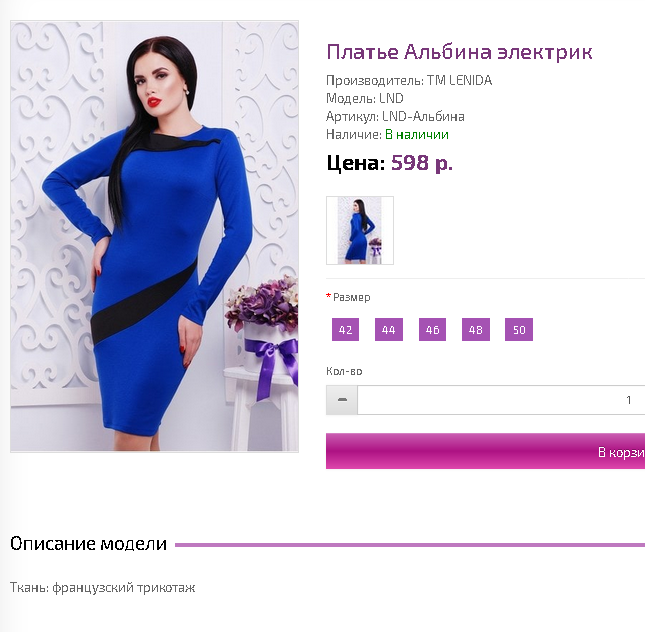Click the Кол-во quantity label
This screenshot has width=645, height=632.
tap(344, 371)
